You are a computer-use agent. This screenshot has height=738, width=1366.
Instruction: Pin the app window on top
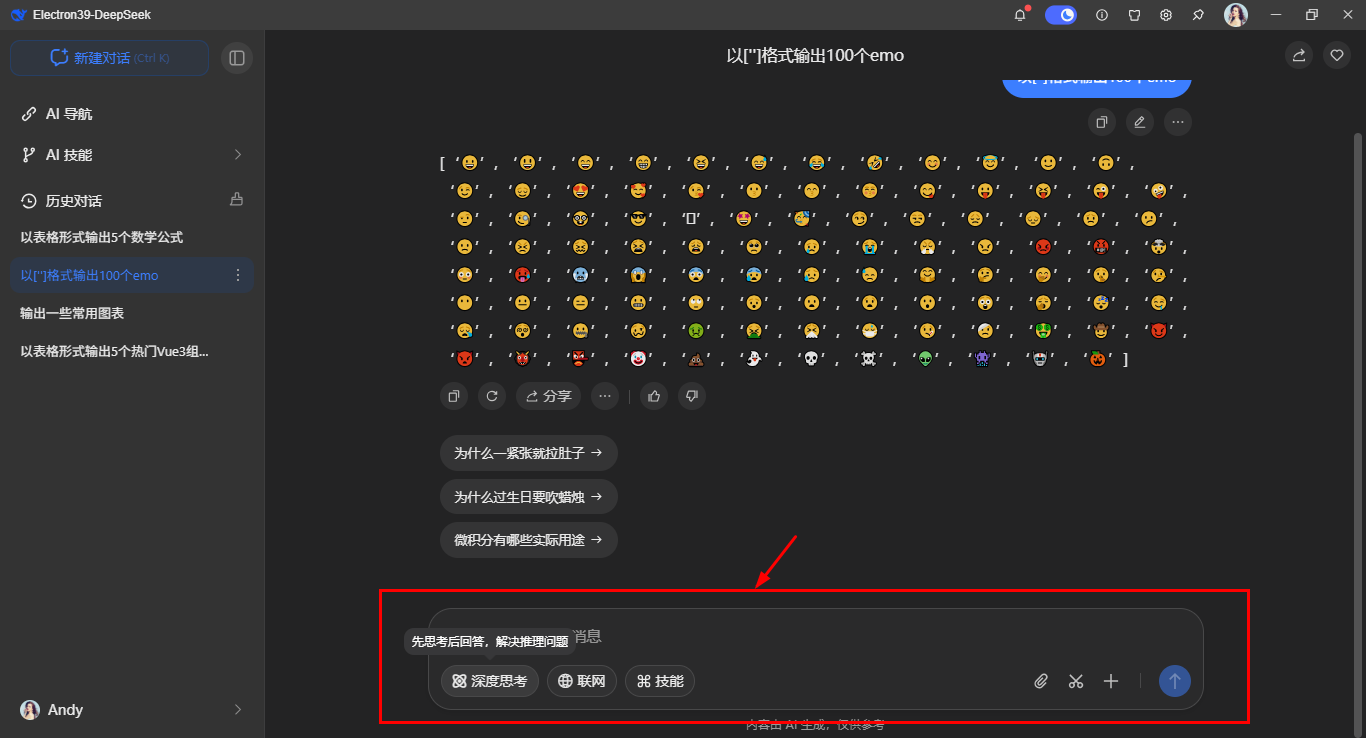(x=1198, y=15)
